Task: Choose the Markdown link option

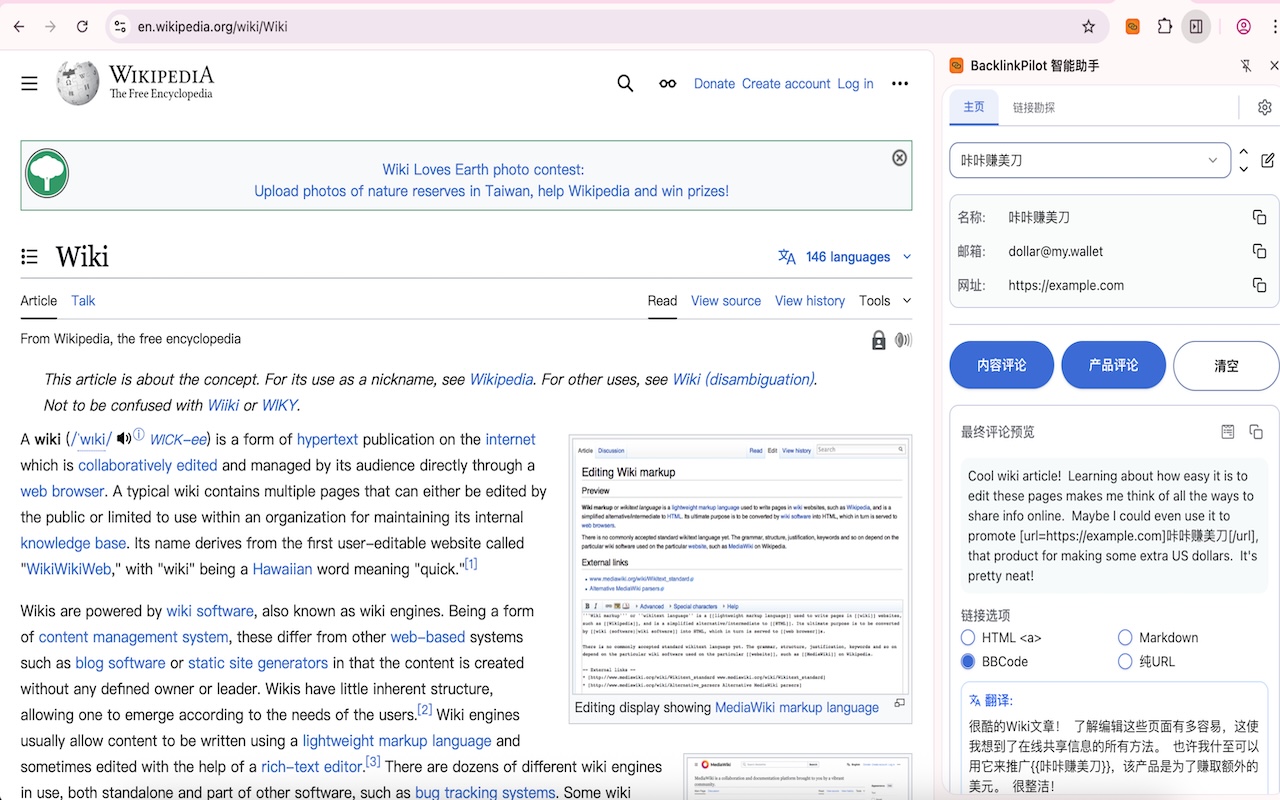Action: pos(1123,637)
